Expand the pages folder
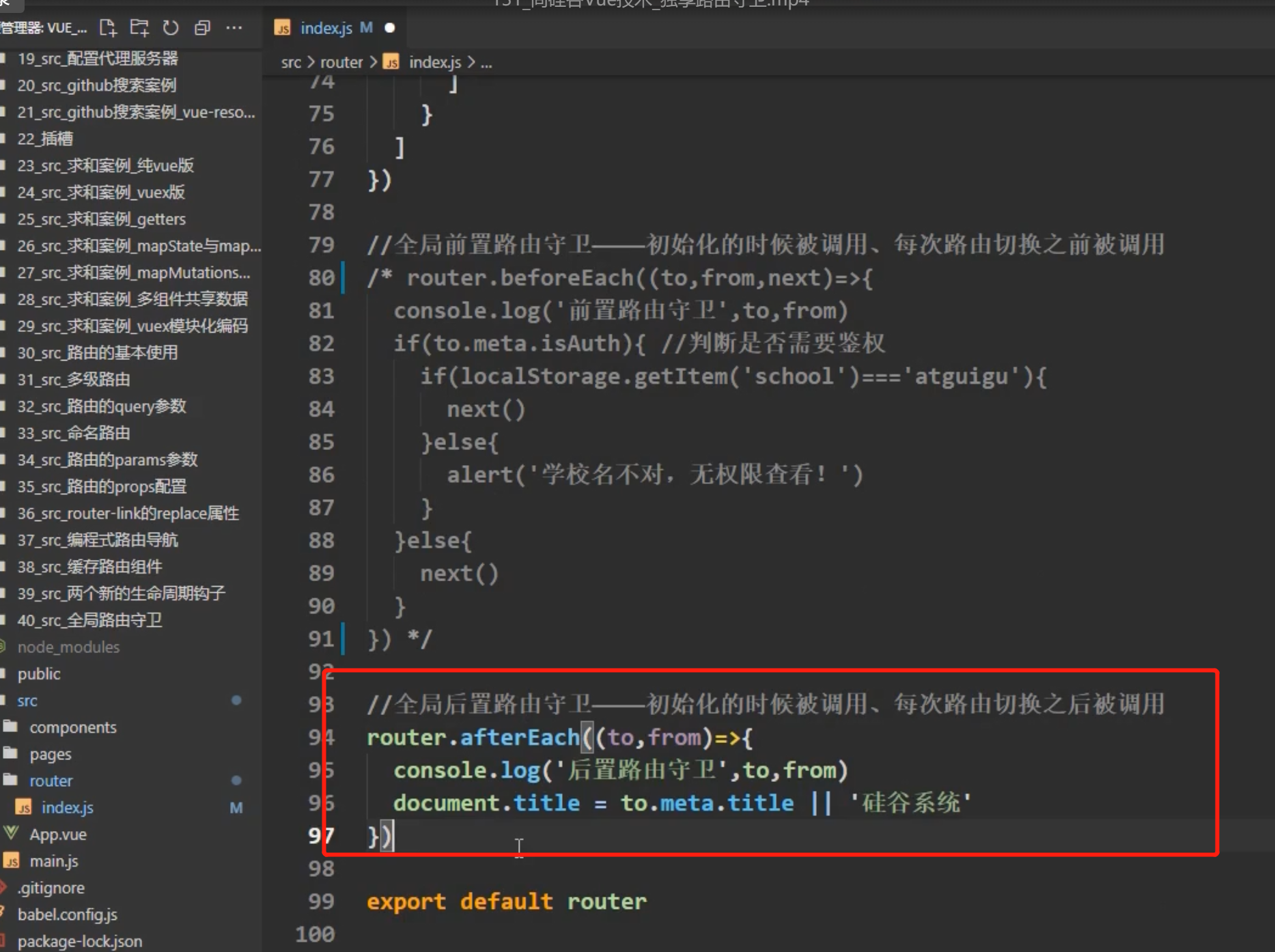The height and width of the screenshot is (952, 1275). (50, 755)
